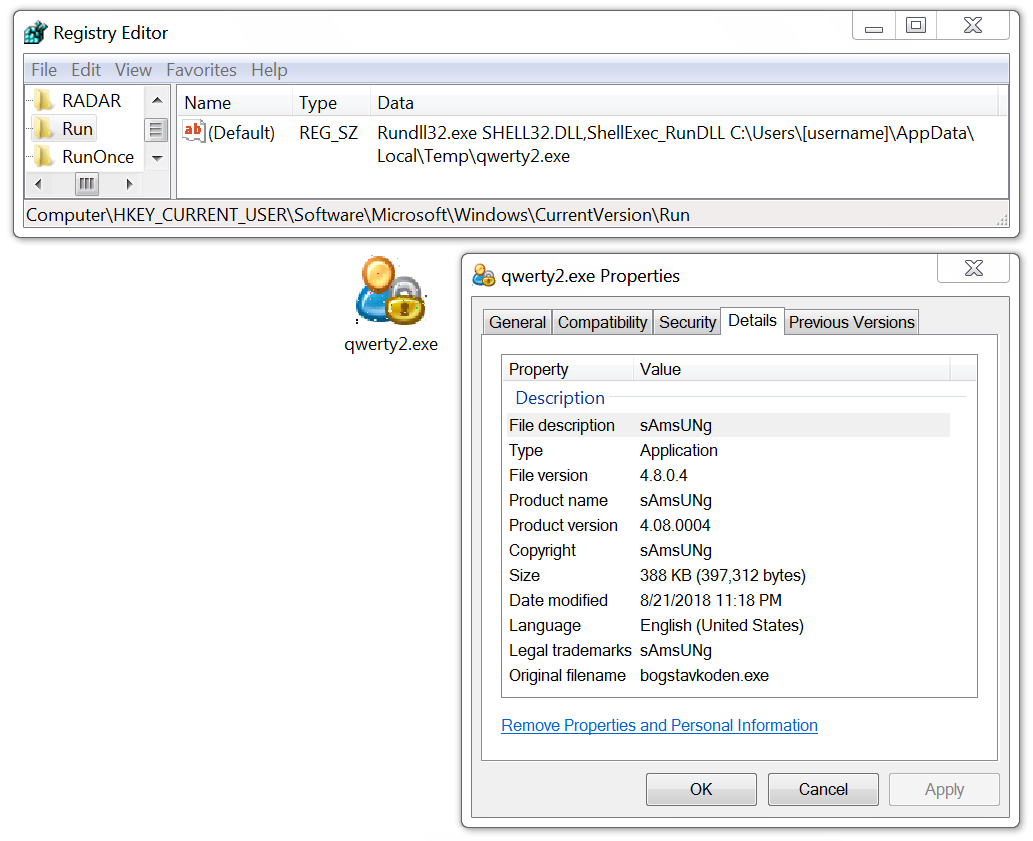1033x841 pixels.
Task: Open Remove Properties and Personal Information link
Action: [x=659, y=725]
